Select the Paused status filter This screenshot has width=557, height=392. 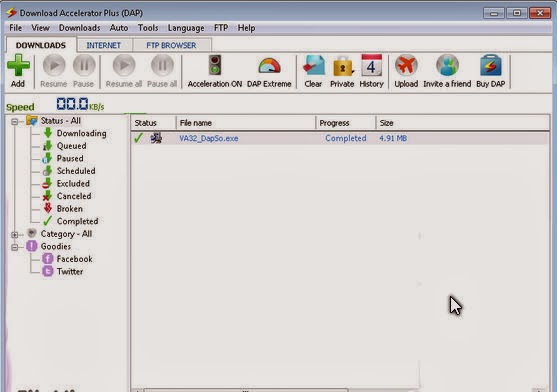tap(70, 158)
